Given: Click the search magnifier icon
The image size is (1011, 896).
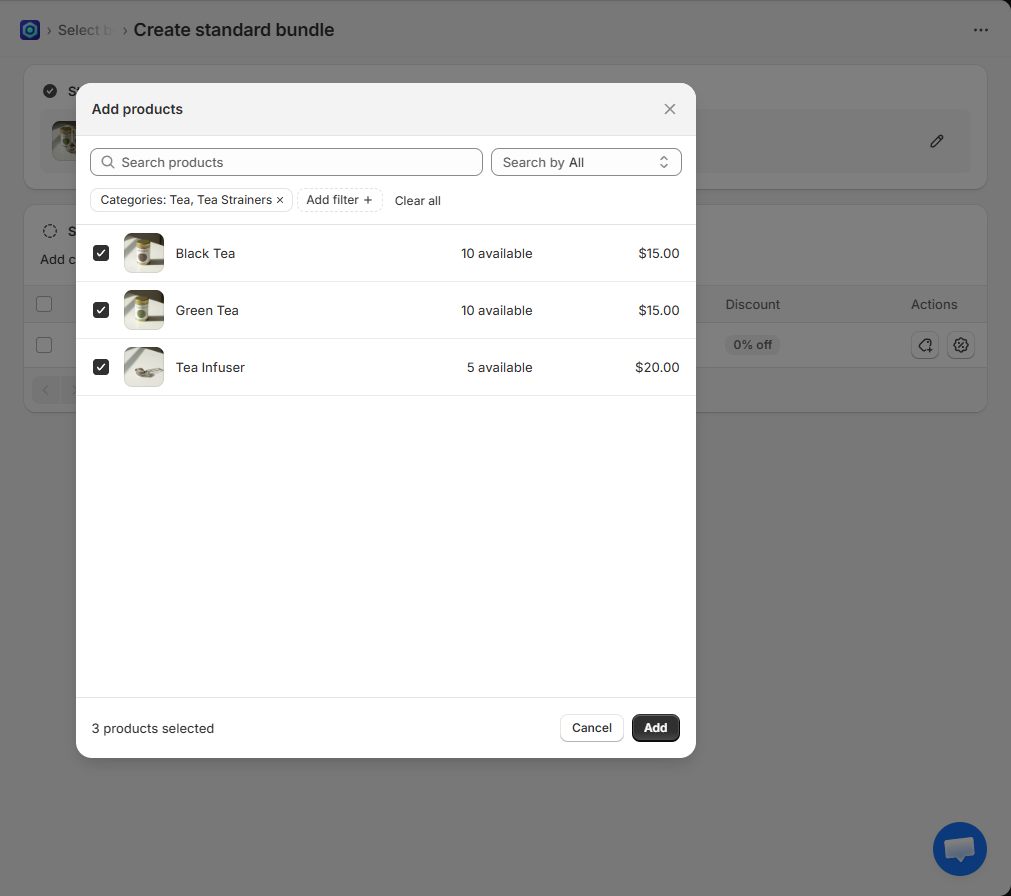Looking at the screenshot, I should [x=108, y=162].
